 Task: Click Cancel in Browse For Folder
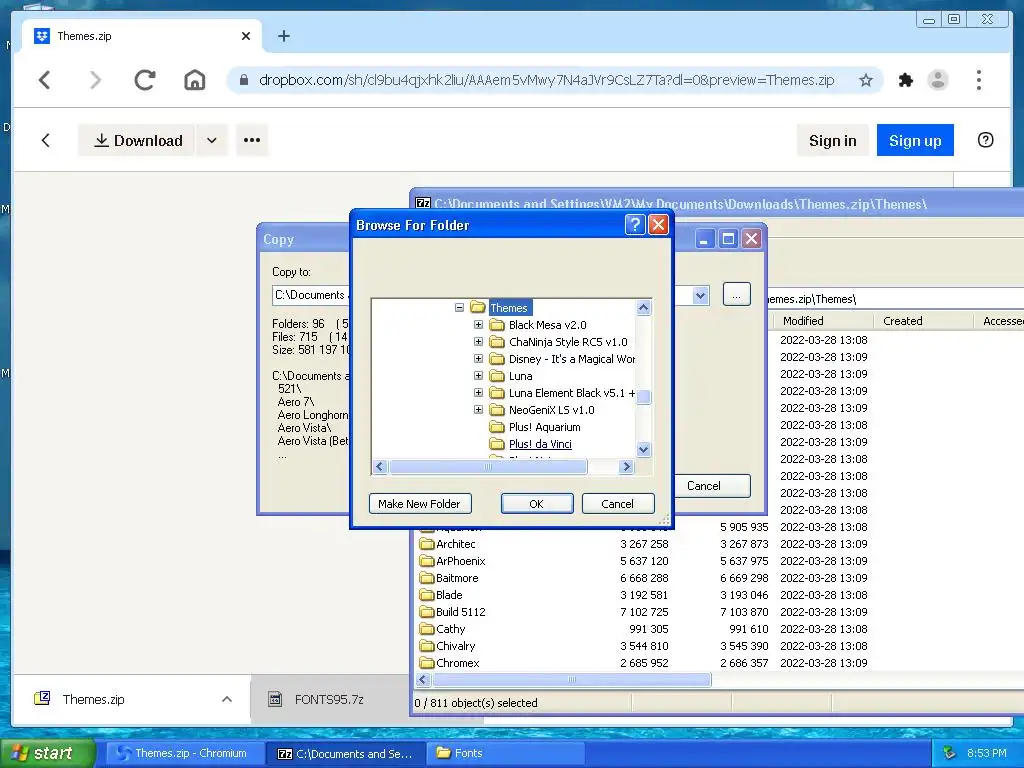[x=617, y=504]
